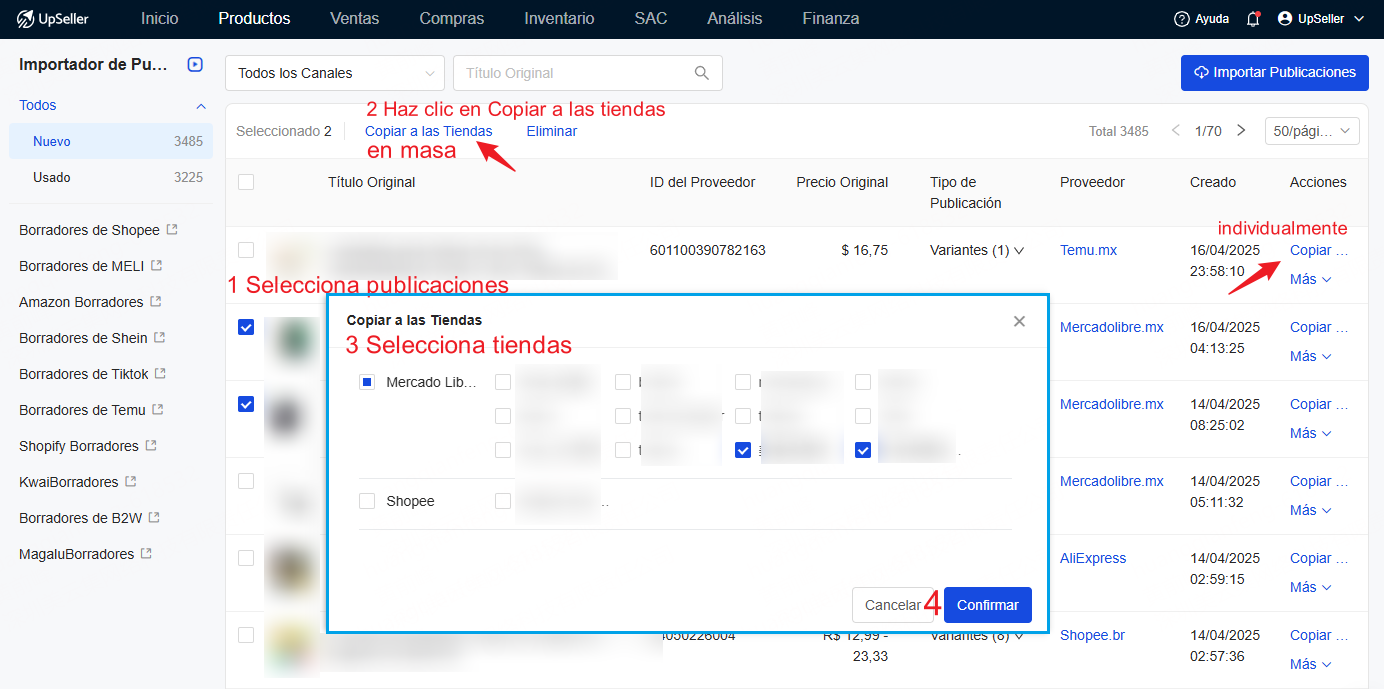Confirm copying to the selected stores
Screen dimensions: 1384x689
tap(988, 605)
